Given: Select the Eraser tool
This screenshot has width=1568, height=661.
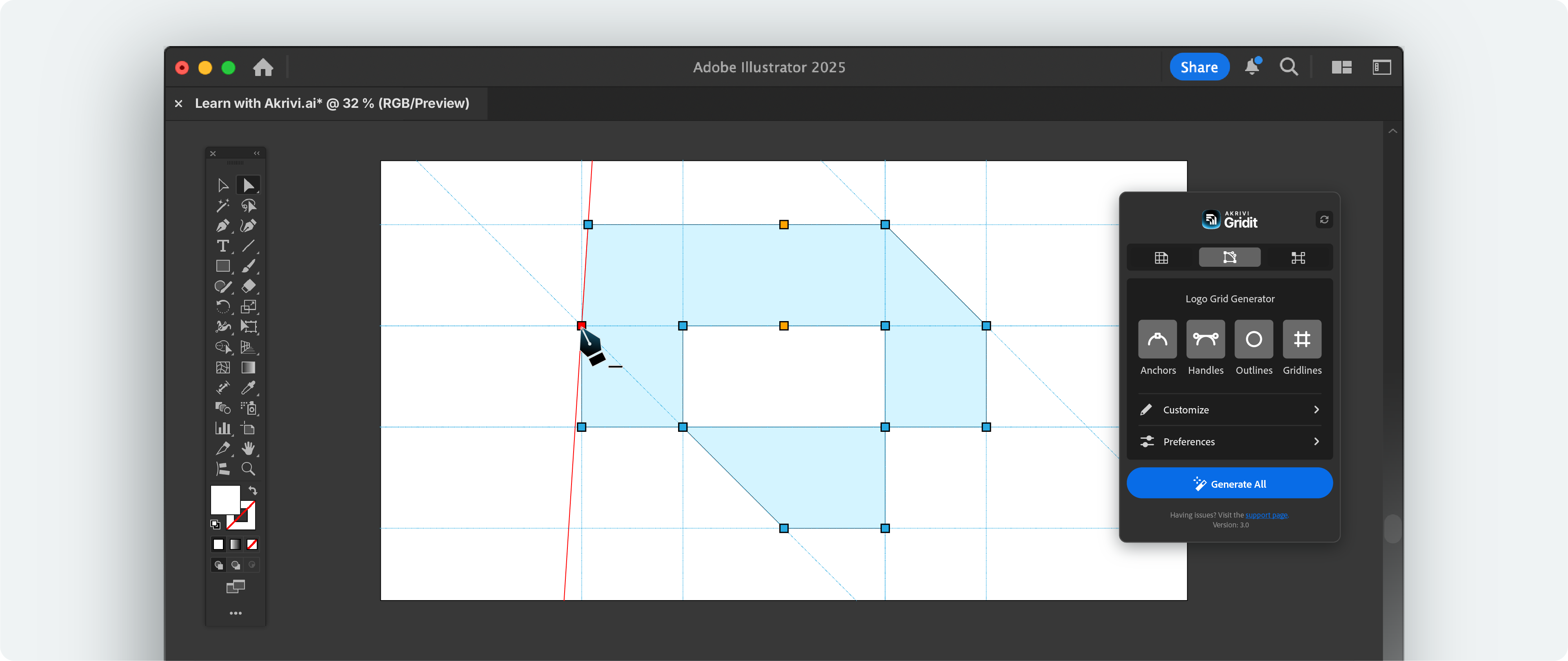Looking at the screenshot, I should pyautogui.click(x=248, y=286).
